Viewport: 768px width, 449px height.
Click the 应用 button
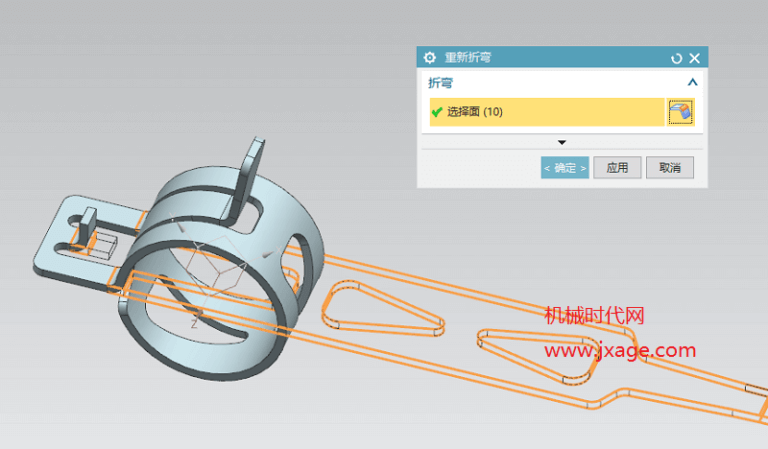click(x=617, y=168)
